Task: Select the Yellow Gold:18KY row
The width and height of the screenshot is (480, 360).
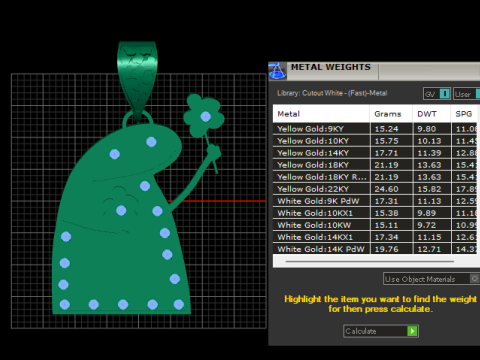Action: [375, 165]
